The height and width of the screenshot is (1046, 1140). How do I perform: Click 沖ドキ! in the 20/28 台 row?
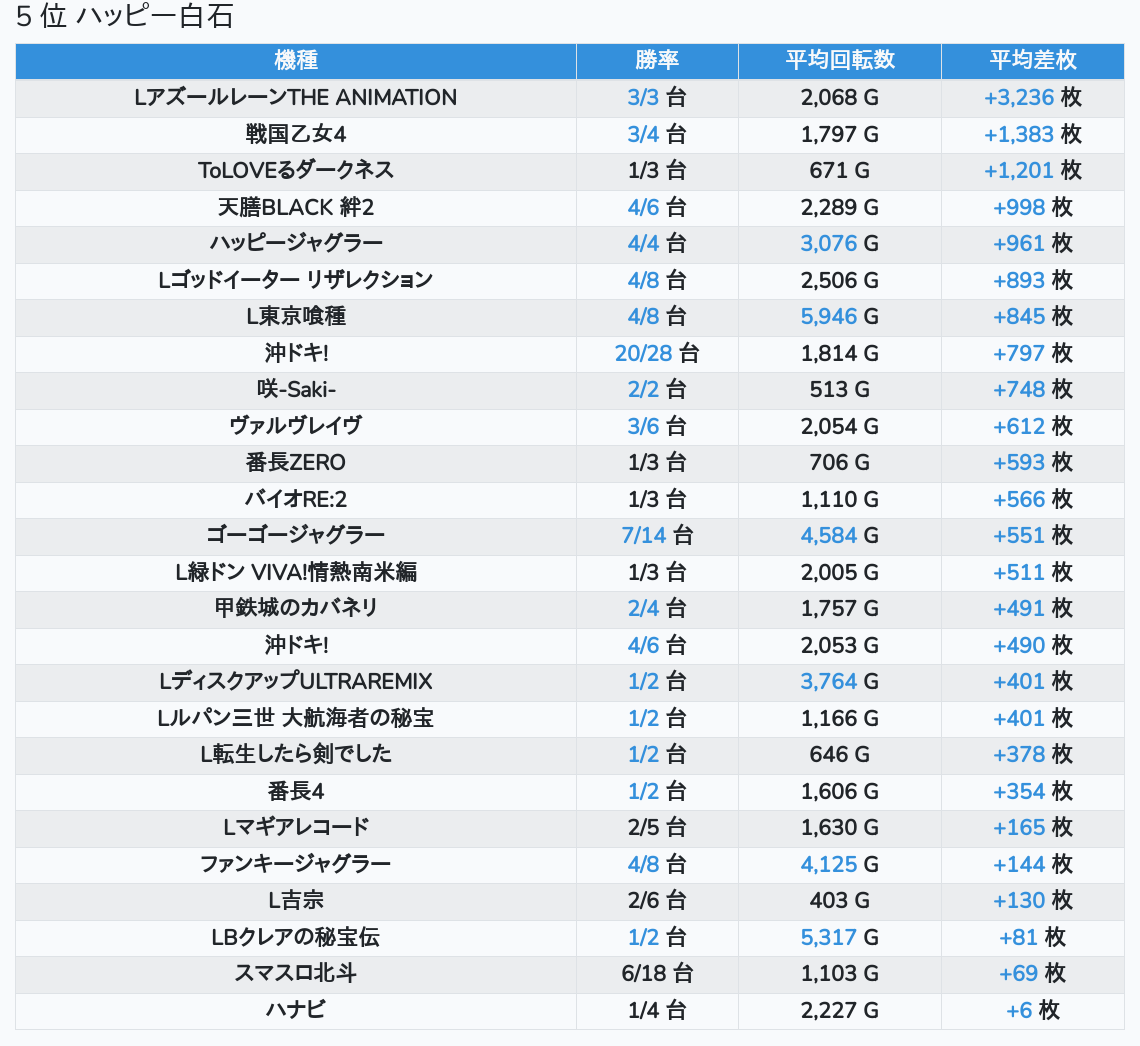(296, 353)
